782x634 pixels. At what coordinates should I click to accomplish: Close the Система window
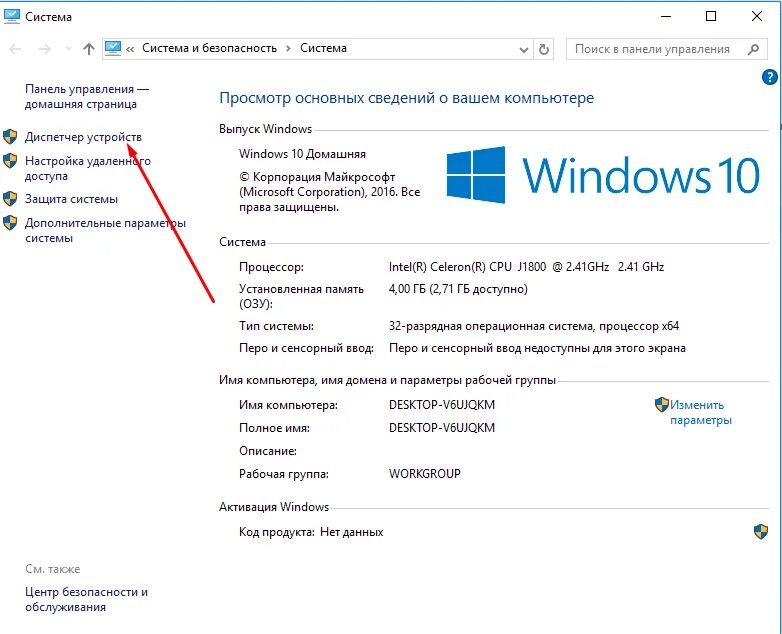pos(757,16)
